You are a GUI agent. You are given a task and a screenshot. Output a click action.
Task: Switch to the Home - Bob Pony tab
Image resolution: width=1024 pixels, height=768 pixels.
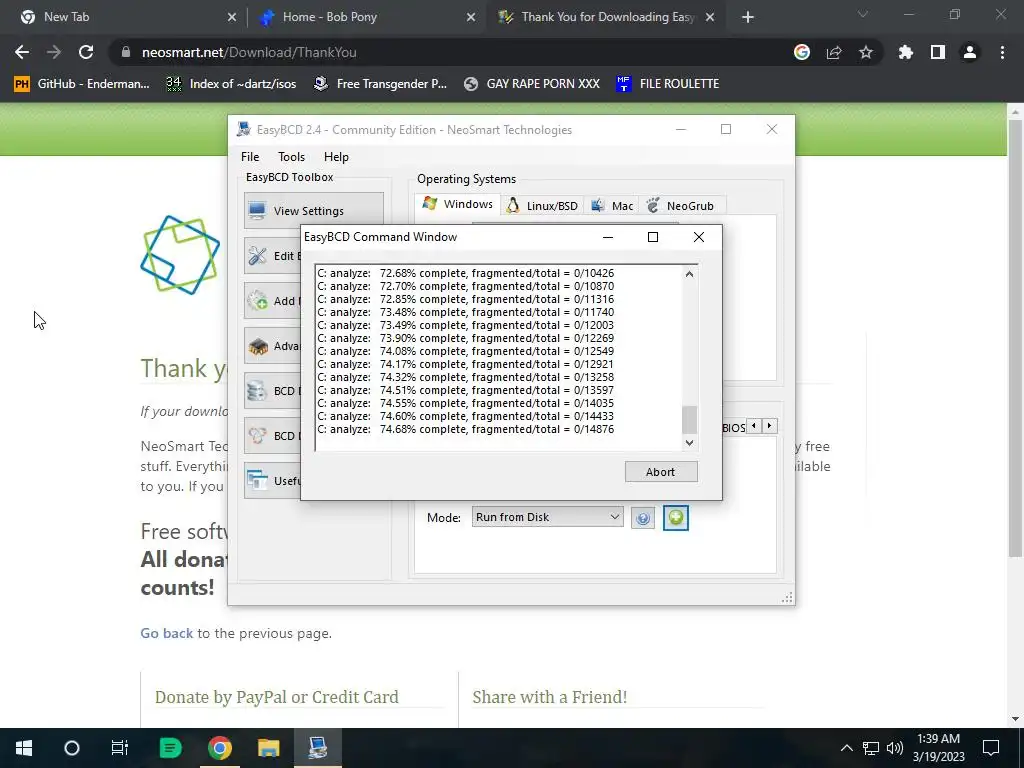(366, 17)
